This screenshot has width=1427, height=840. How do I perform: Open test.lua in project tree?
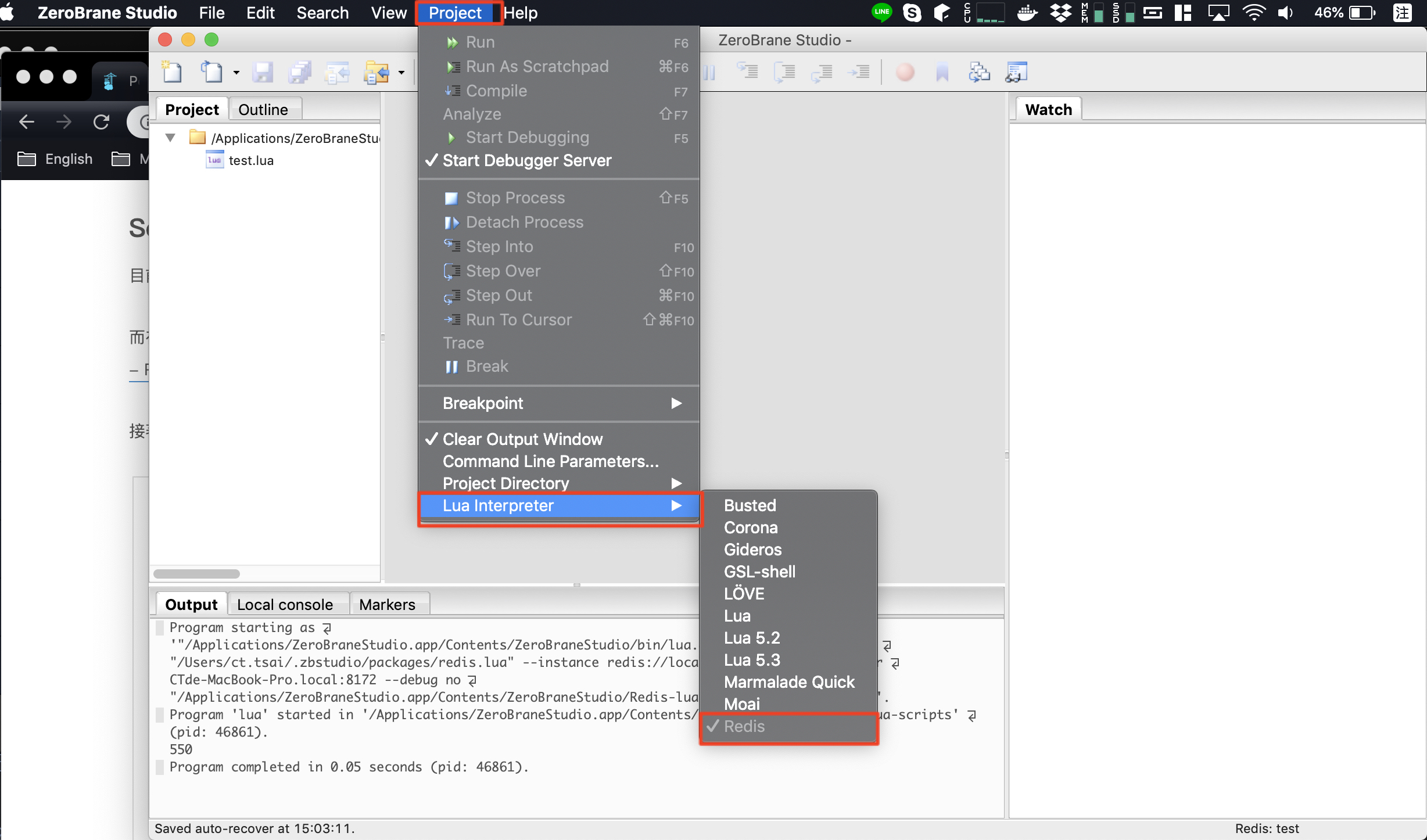point(250,160)
